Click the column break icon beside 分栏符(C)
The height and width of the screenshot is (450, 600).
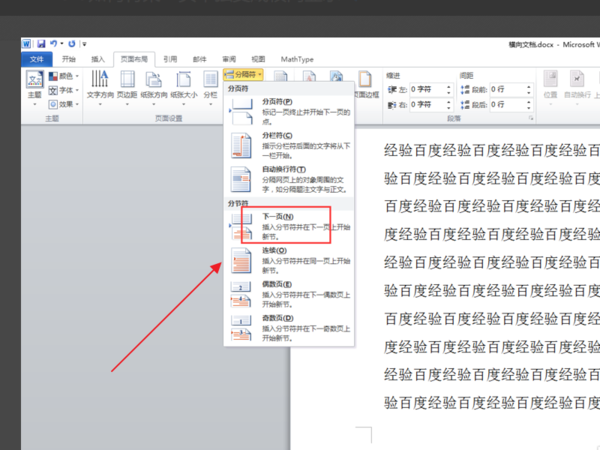(241, 145)
